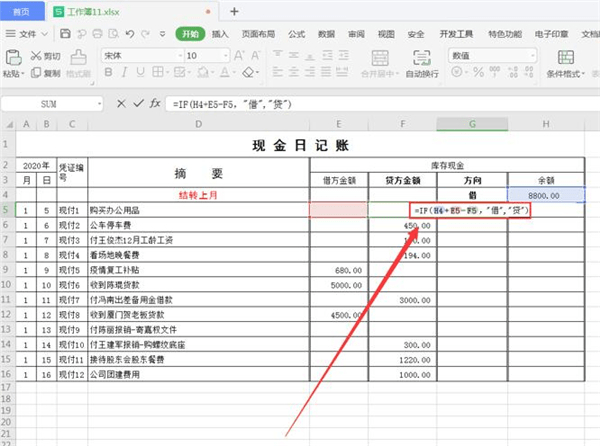Decrease font size with smaller A icon
This screenshot has height=446, width=600.
[256, 55]
